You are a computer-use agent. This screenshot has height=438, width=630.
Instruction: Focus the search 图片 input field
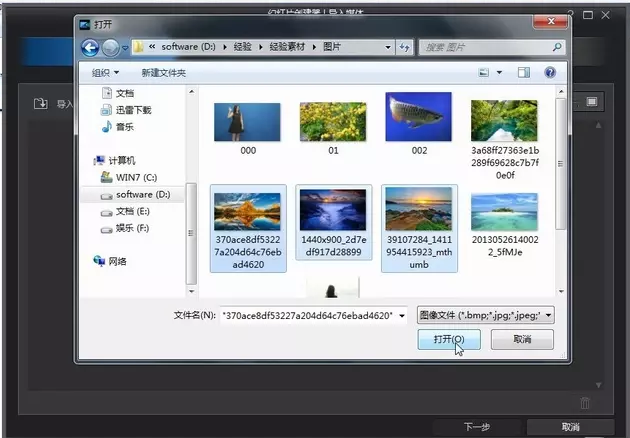(x=491, y=47)
